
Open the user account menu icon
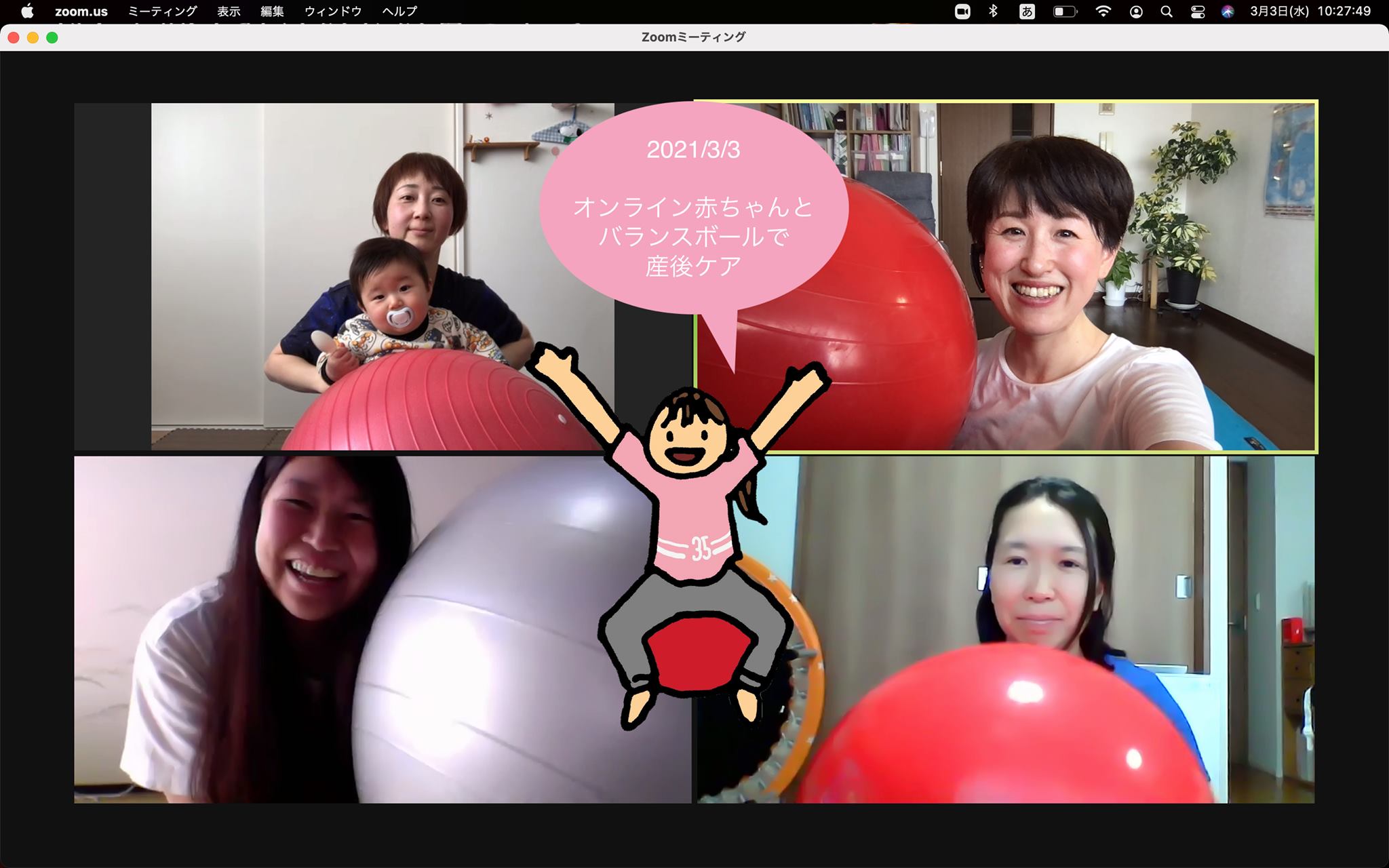1136,12
